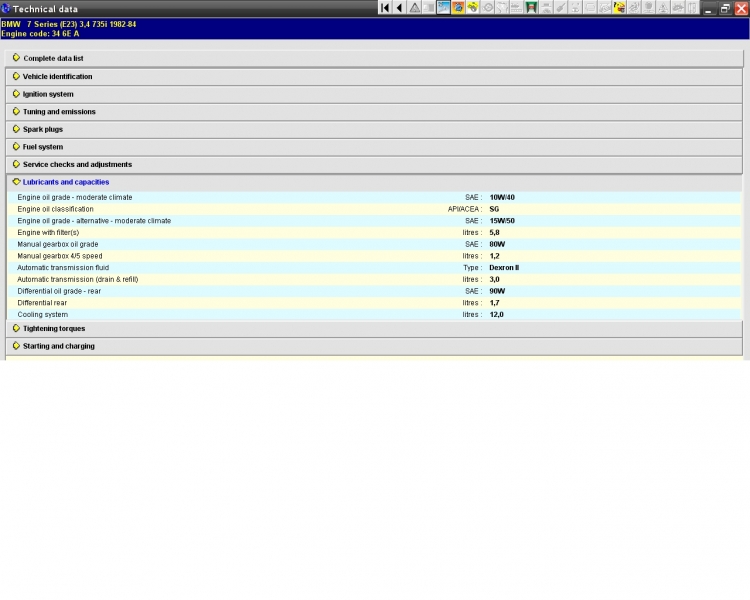This screenshot has height=600, width=750.
Task: Expand Service checks and adjustments
Action: pyautogui.click(x=77, y=164)
